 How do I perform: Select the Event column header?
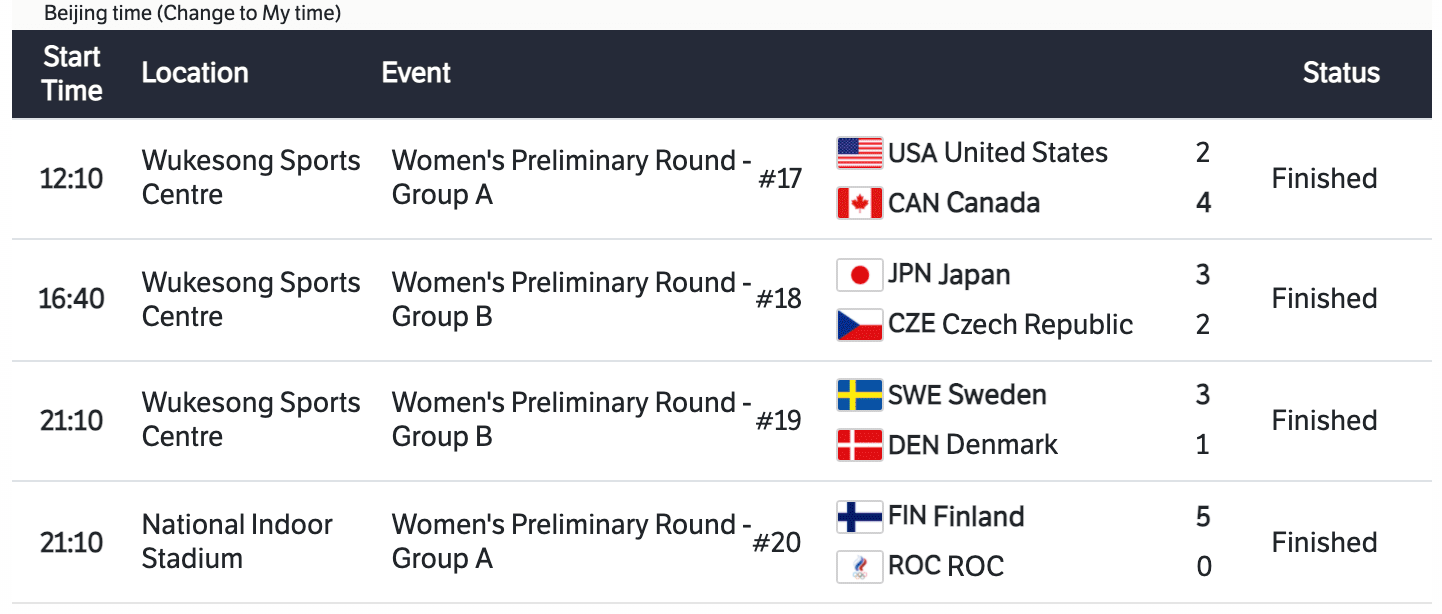coord(416,73)
